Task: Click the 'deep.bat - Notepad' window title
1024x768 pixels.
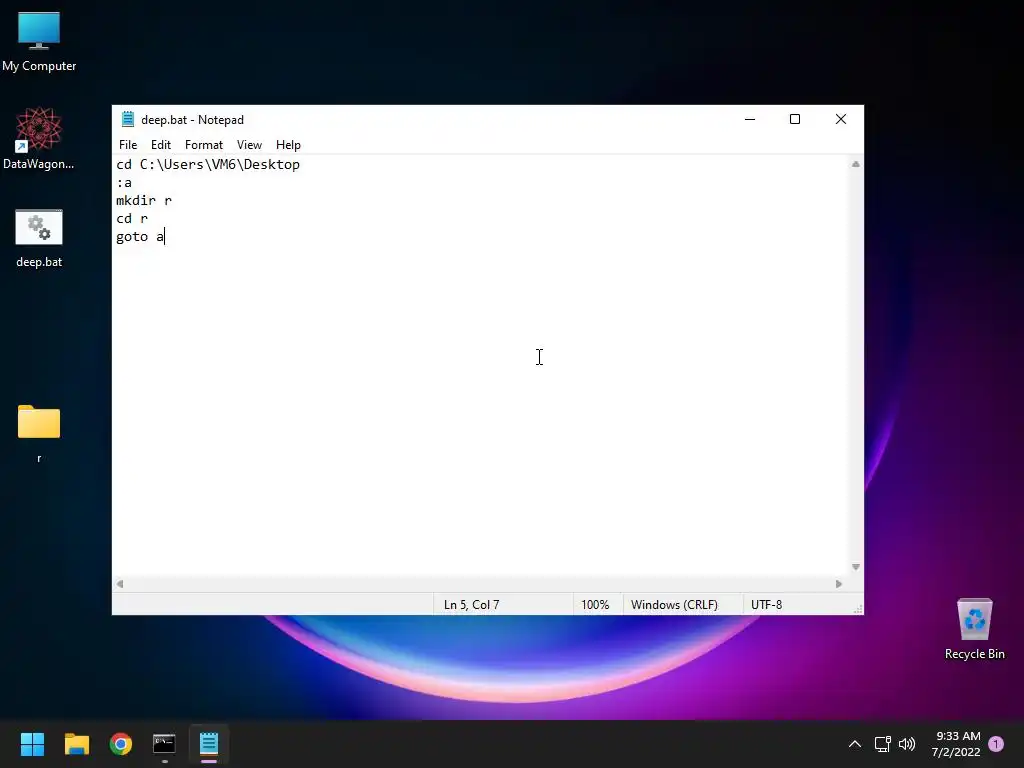Action: pyautogui.click(x=193, y=120)
